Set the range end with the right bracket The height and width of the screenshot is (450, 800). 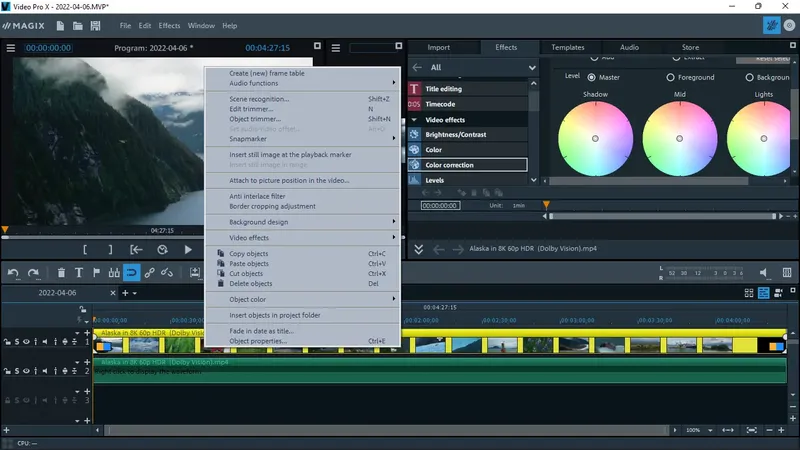(110, 249)
